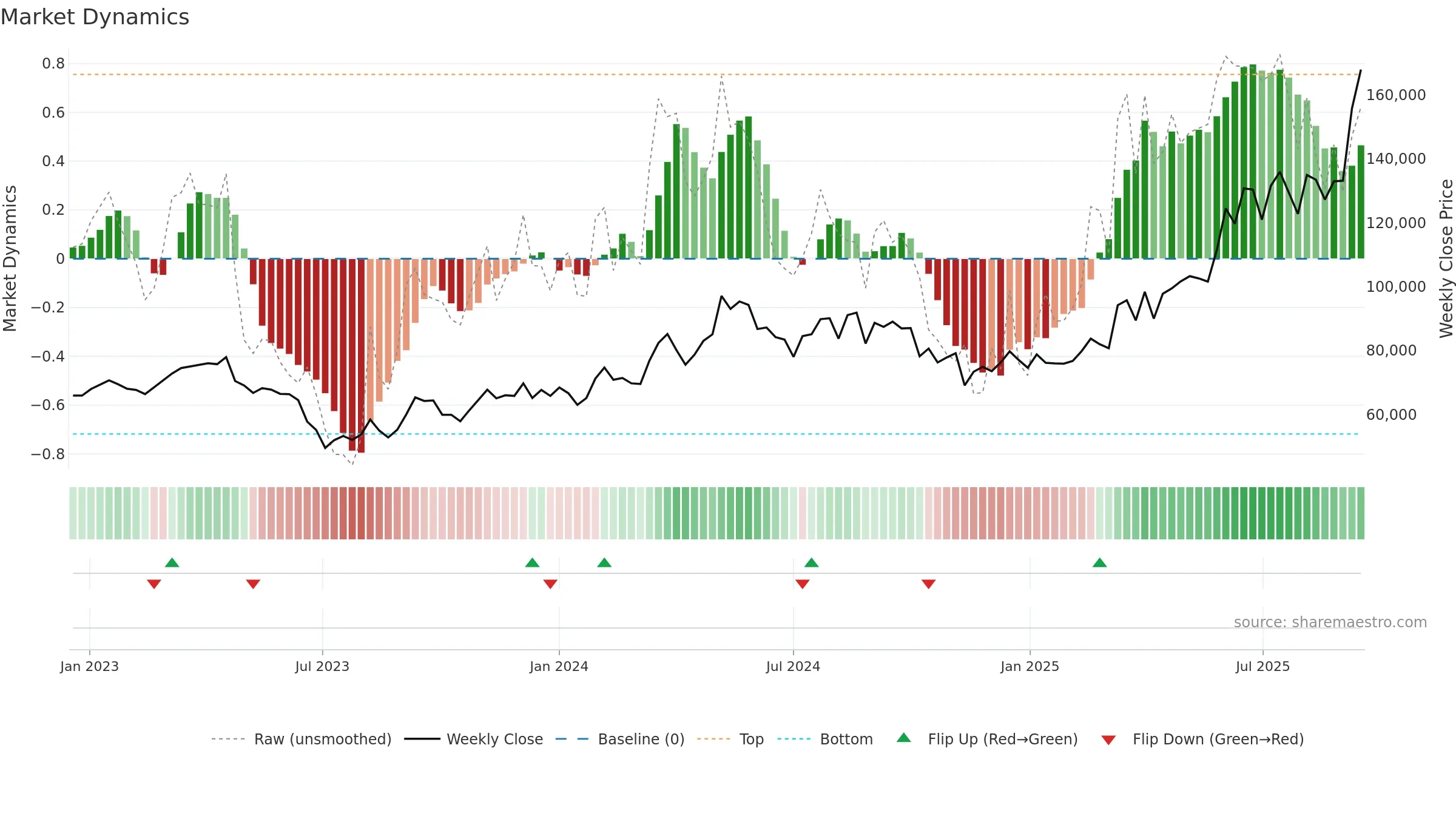
Task: Click the Weekly Close Price axis title
Action: (1446, 258)
